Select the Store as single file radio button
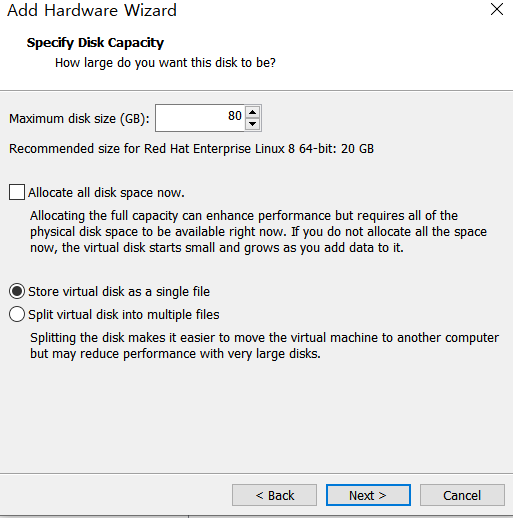 pos(17,291)
